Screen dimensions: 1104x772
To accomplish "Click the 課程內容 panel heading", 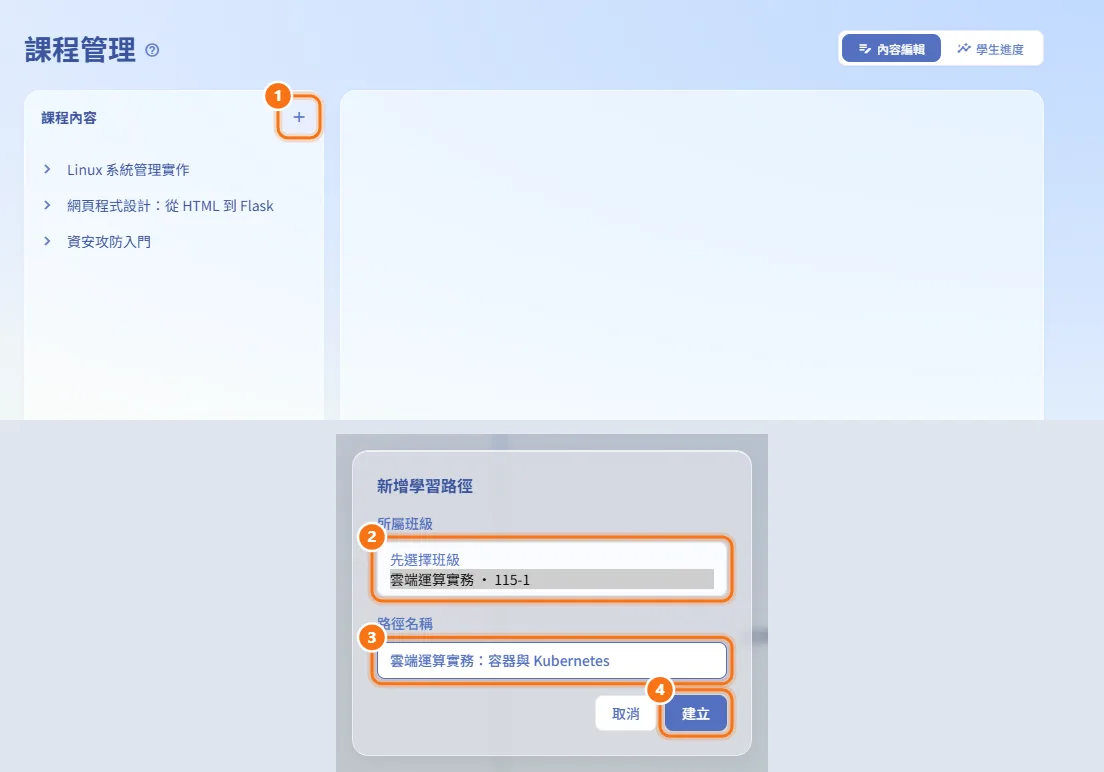I will click(x=69, y=118).
